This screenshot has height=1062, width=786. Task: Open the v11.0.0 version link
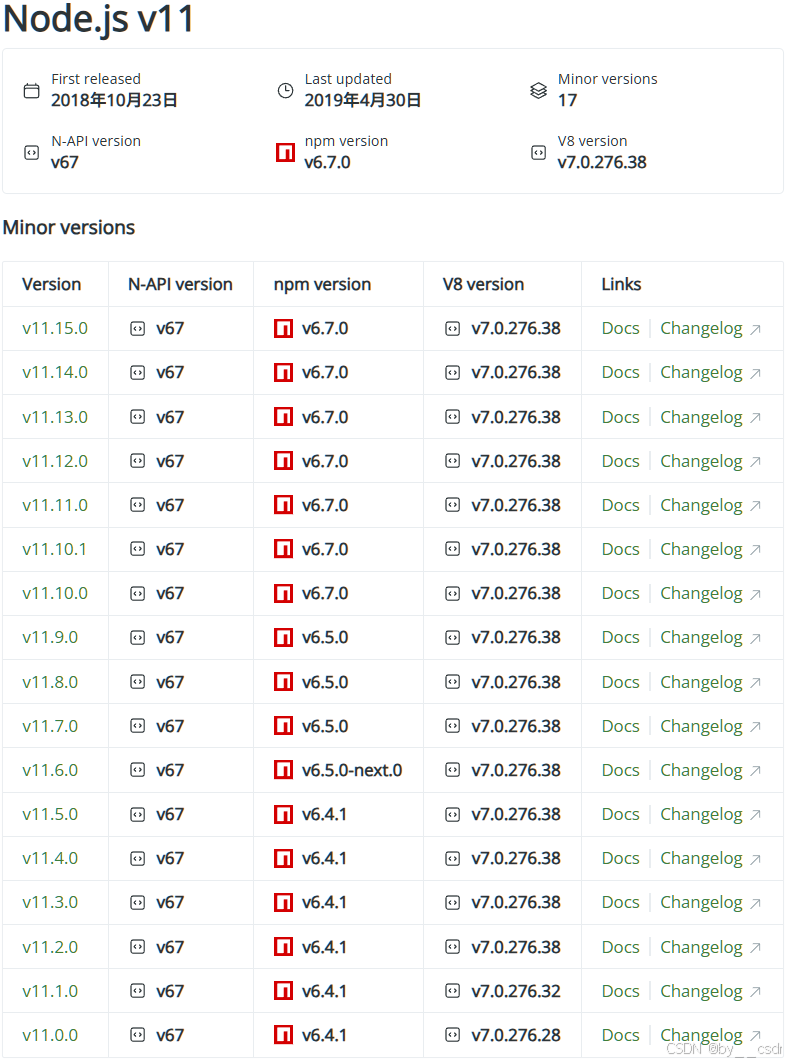coord(50,1035)
